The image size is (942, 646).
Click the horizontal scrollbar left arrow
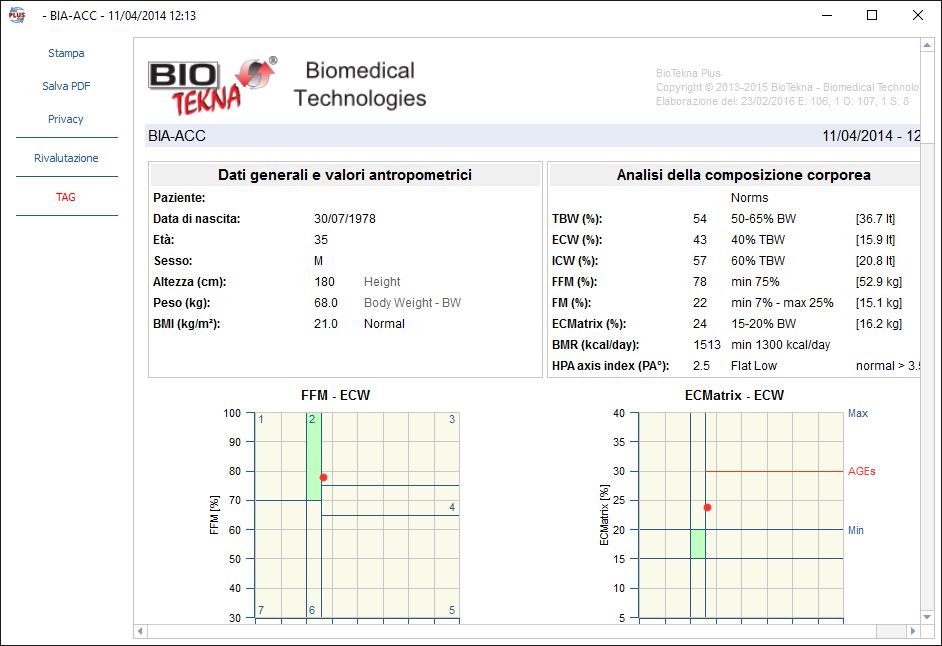coord(141,631)
